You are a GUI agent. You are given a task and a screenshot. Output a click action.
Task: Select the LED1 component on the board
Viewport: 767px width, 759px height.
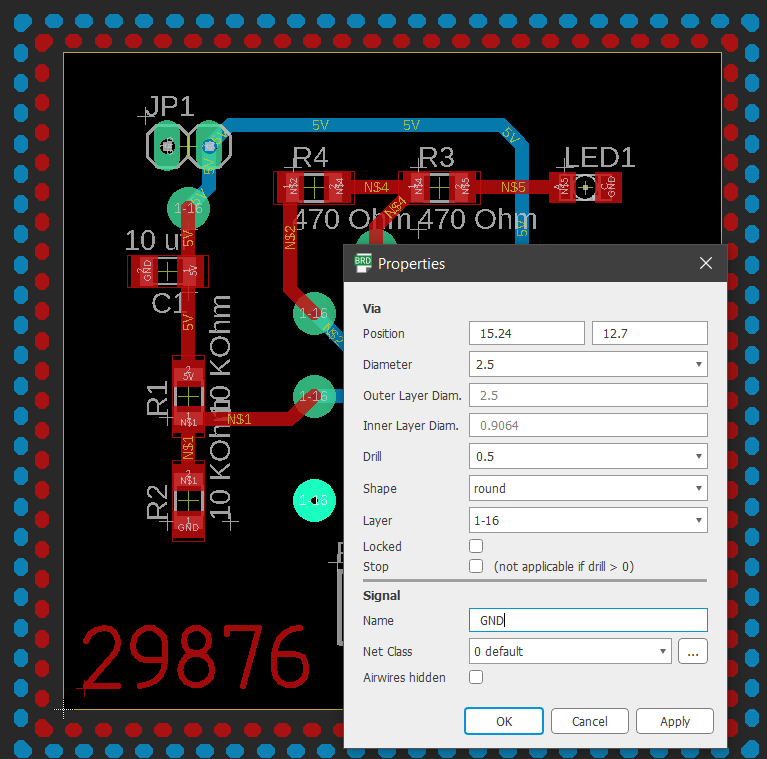point(586,186)
